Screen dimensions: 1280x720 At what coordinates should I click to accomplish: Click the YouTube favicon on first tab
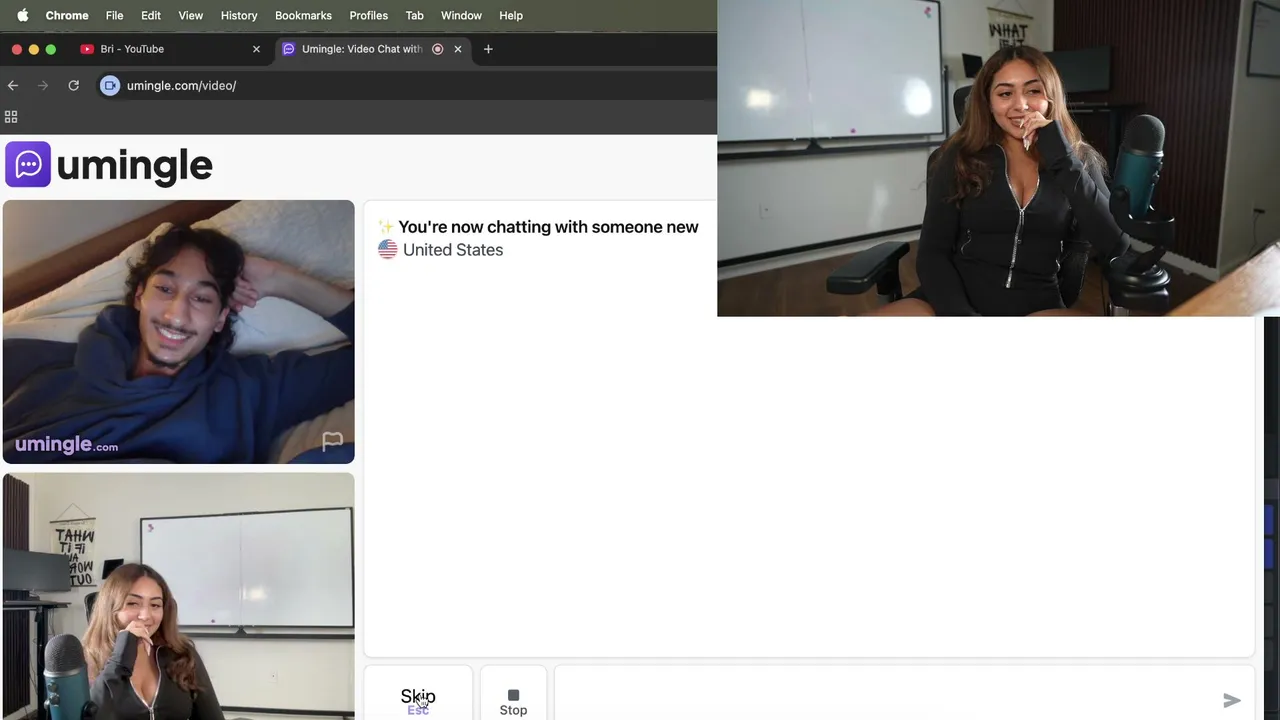click(87, 49)
